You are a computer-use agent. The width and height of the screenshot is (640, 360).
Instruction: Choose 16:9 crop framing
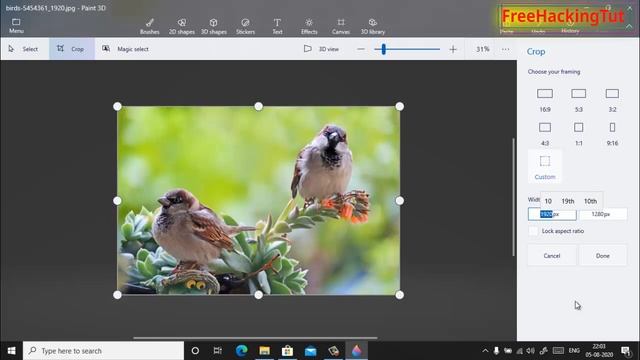(x=545, y=100)
